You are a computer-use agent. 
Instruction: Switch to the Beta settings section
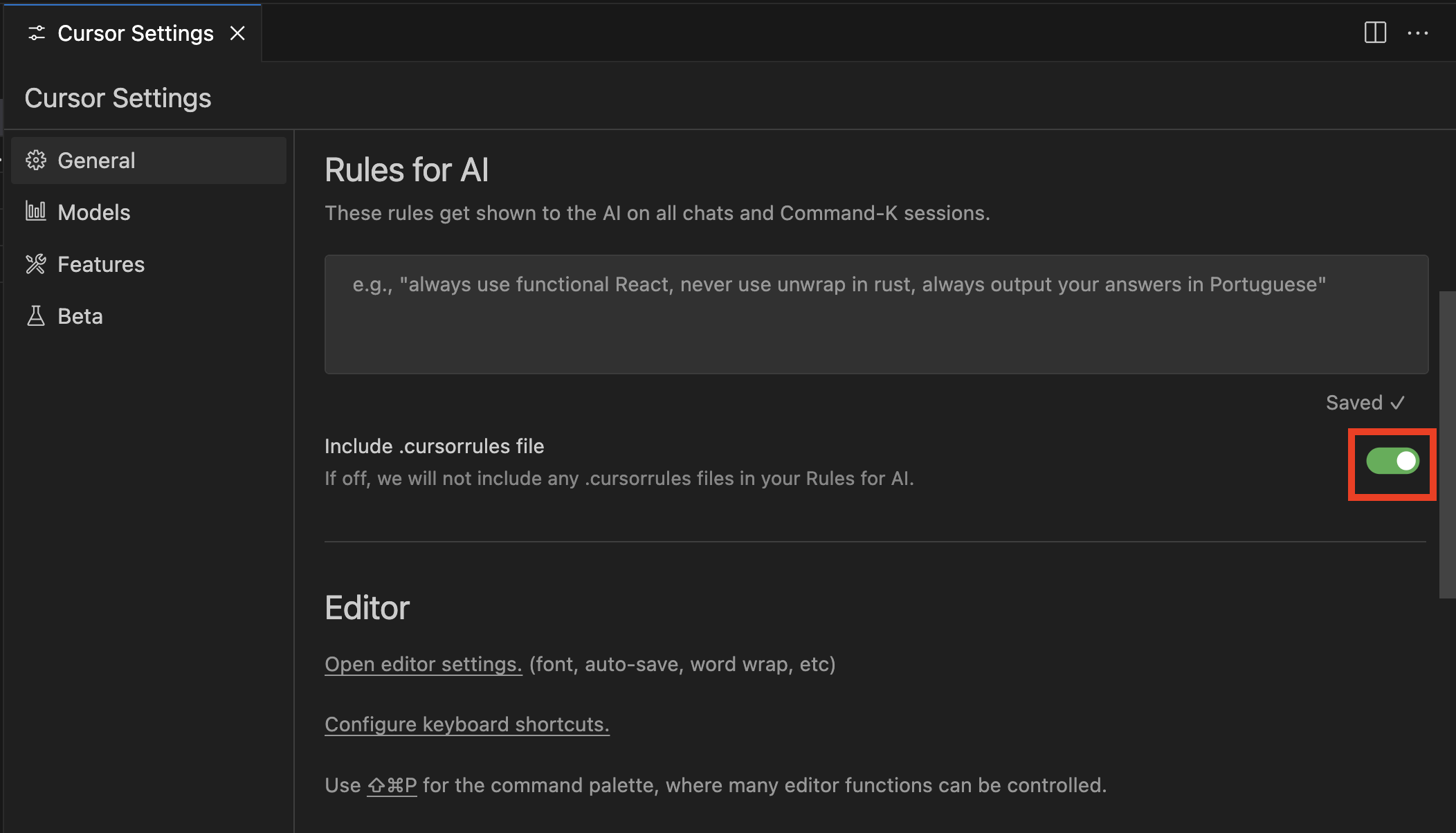tap(80, 316)
